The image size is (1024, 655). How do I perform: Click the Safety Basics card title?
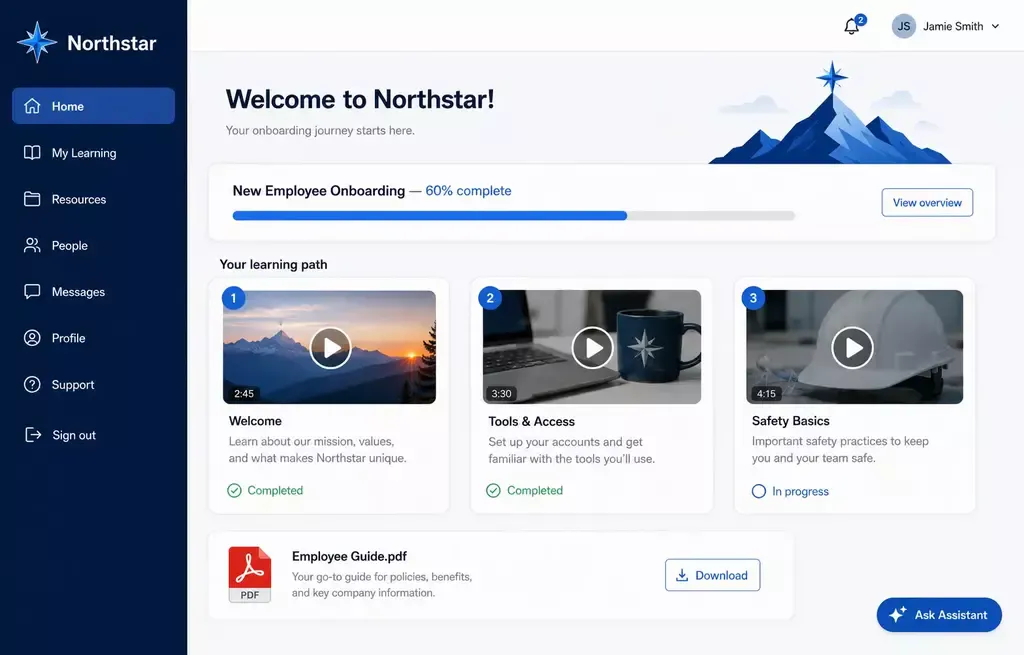(790, 421)
